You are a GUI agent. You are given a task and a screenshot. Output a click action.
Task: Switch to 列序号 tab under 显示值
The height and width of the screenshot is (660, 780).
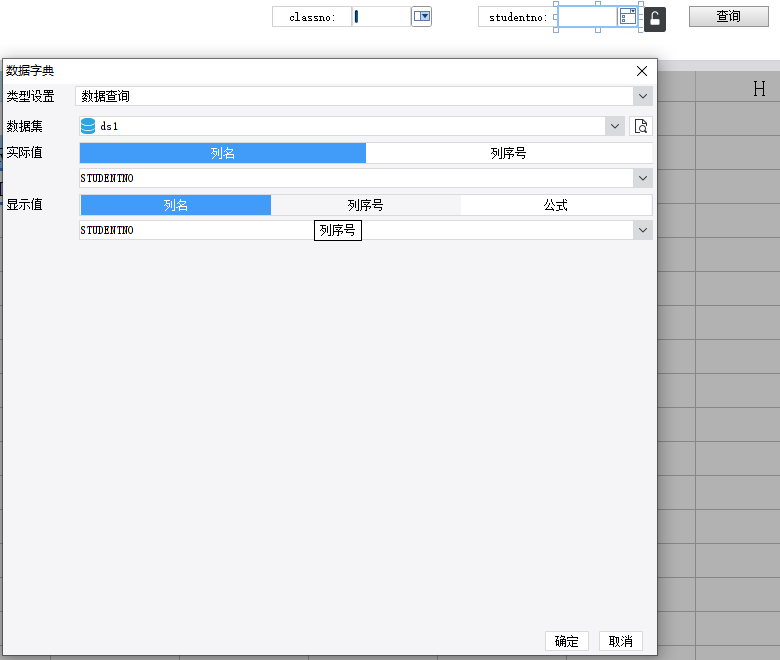point(366,205)
